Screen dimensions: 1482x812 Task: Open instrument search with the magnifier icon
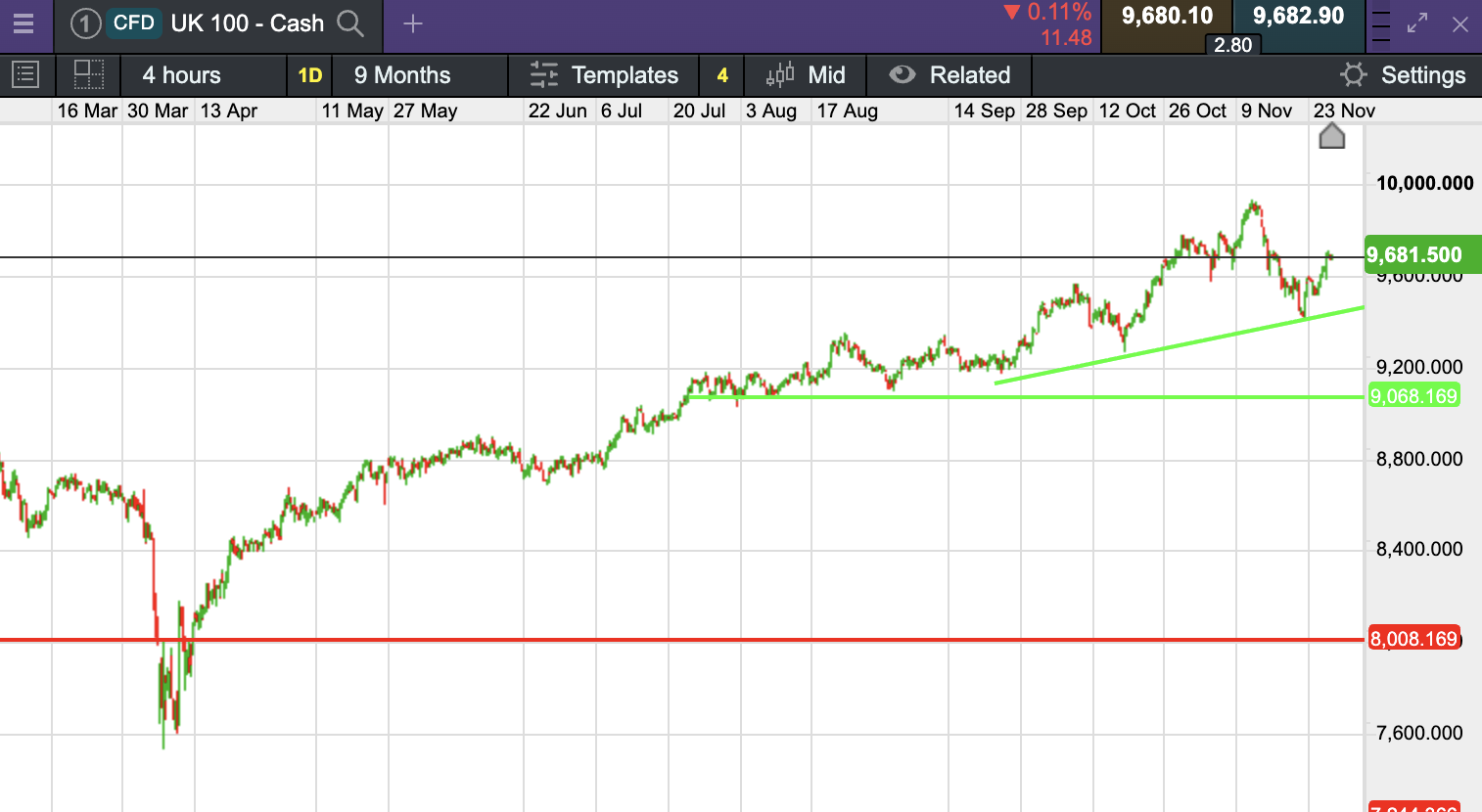pos(350,23)
